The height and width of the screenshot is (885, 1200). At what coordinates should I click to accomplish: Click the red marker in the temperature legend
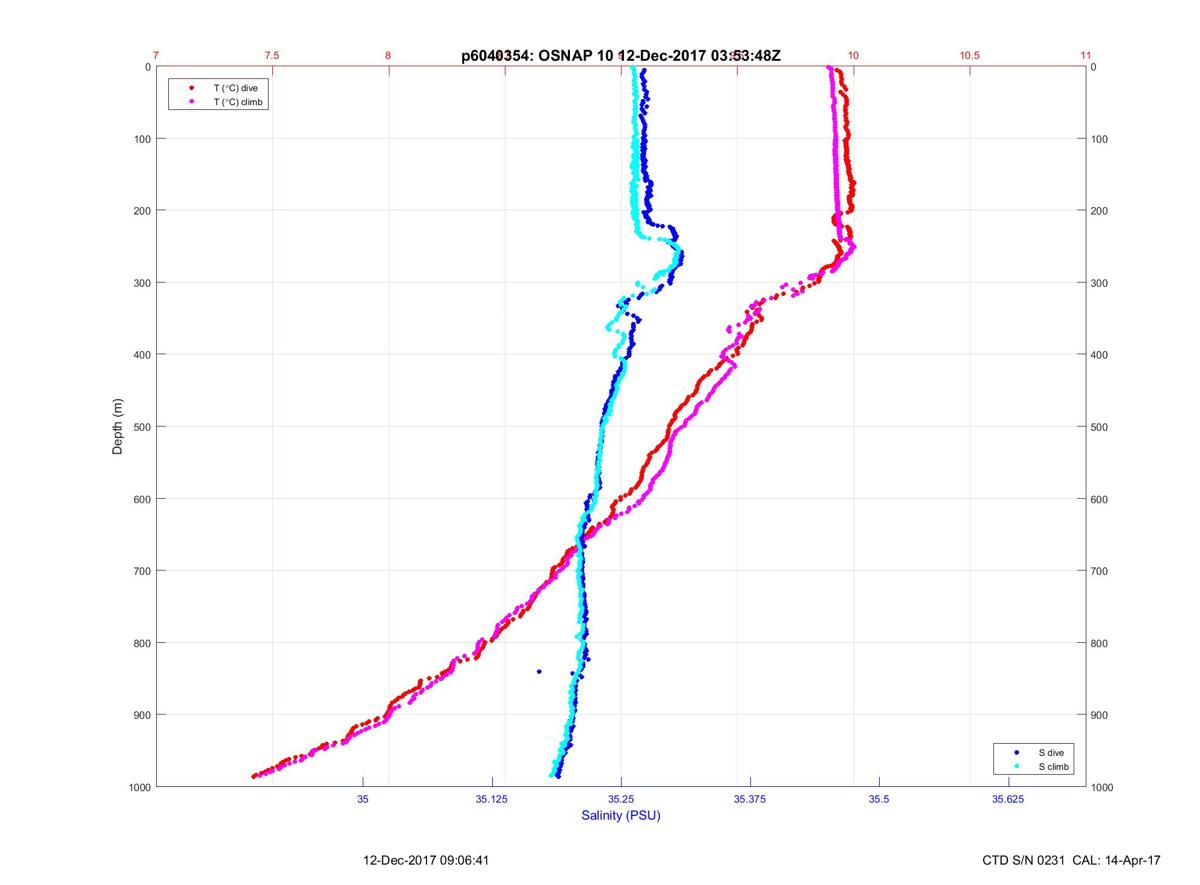coord(191,88)
